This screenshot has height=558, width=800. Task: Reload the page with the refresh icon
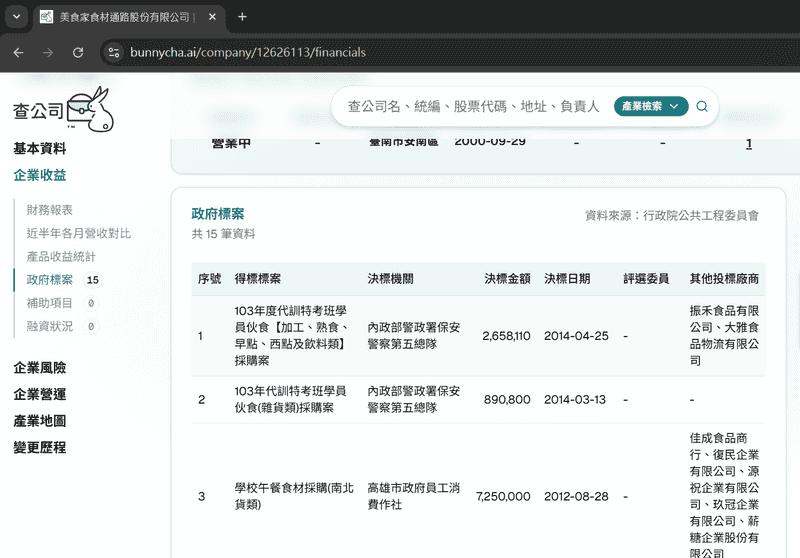[78, 52]
